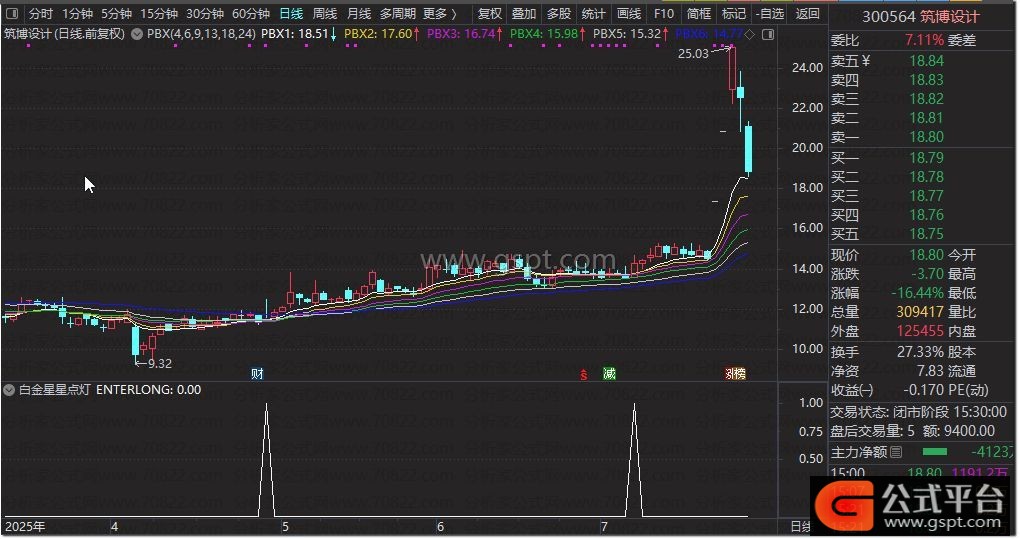The width and height of the screenshot is (1020, 539).
Task: Switch to the 60分钟 period
Action: [x=250, y=14]
